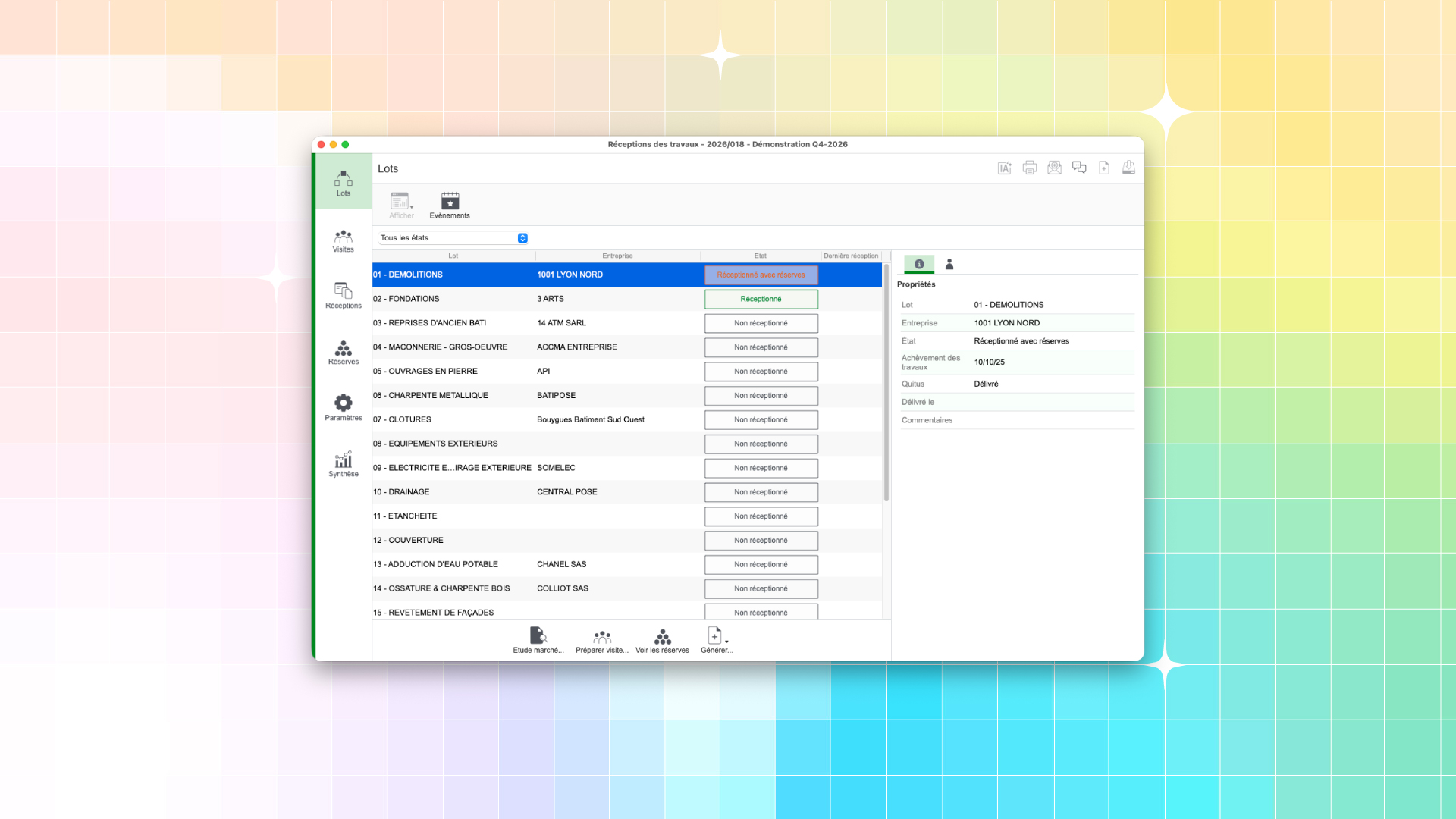The height and width of the screenshot is (819, 1456).
Task: Click the Etat column header
Action: (x=761, y=256)
